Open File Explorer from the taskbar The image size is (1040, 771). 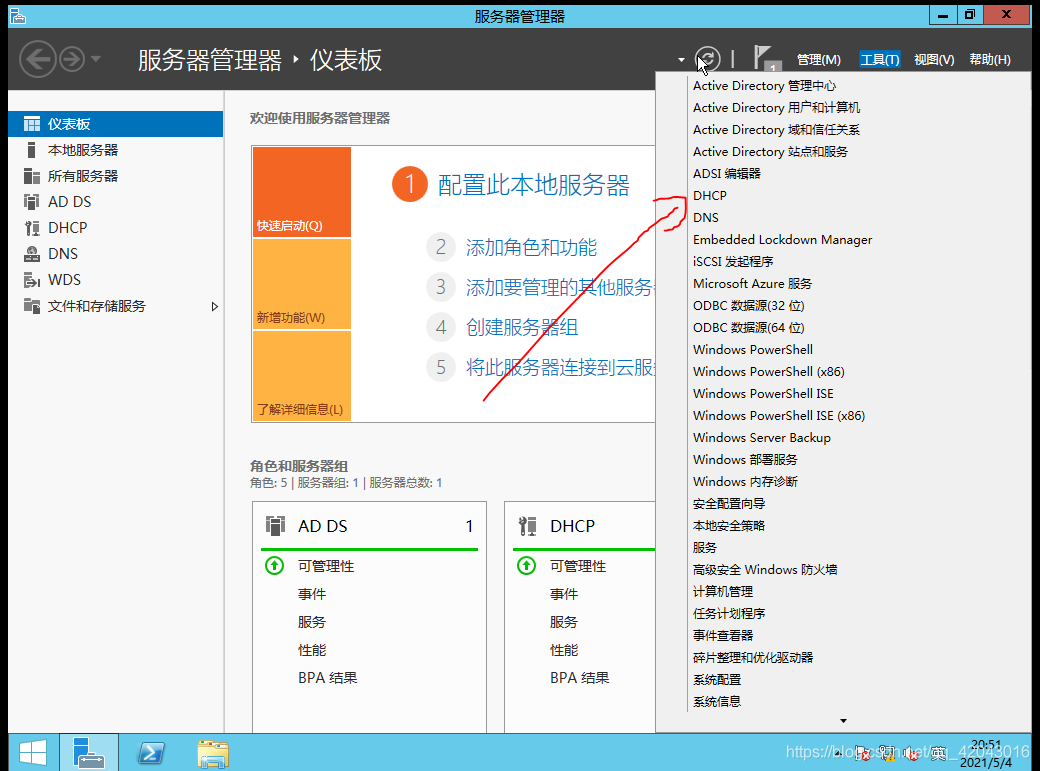point(212,752)
